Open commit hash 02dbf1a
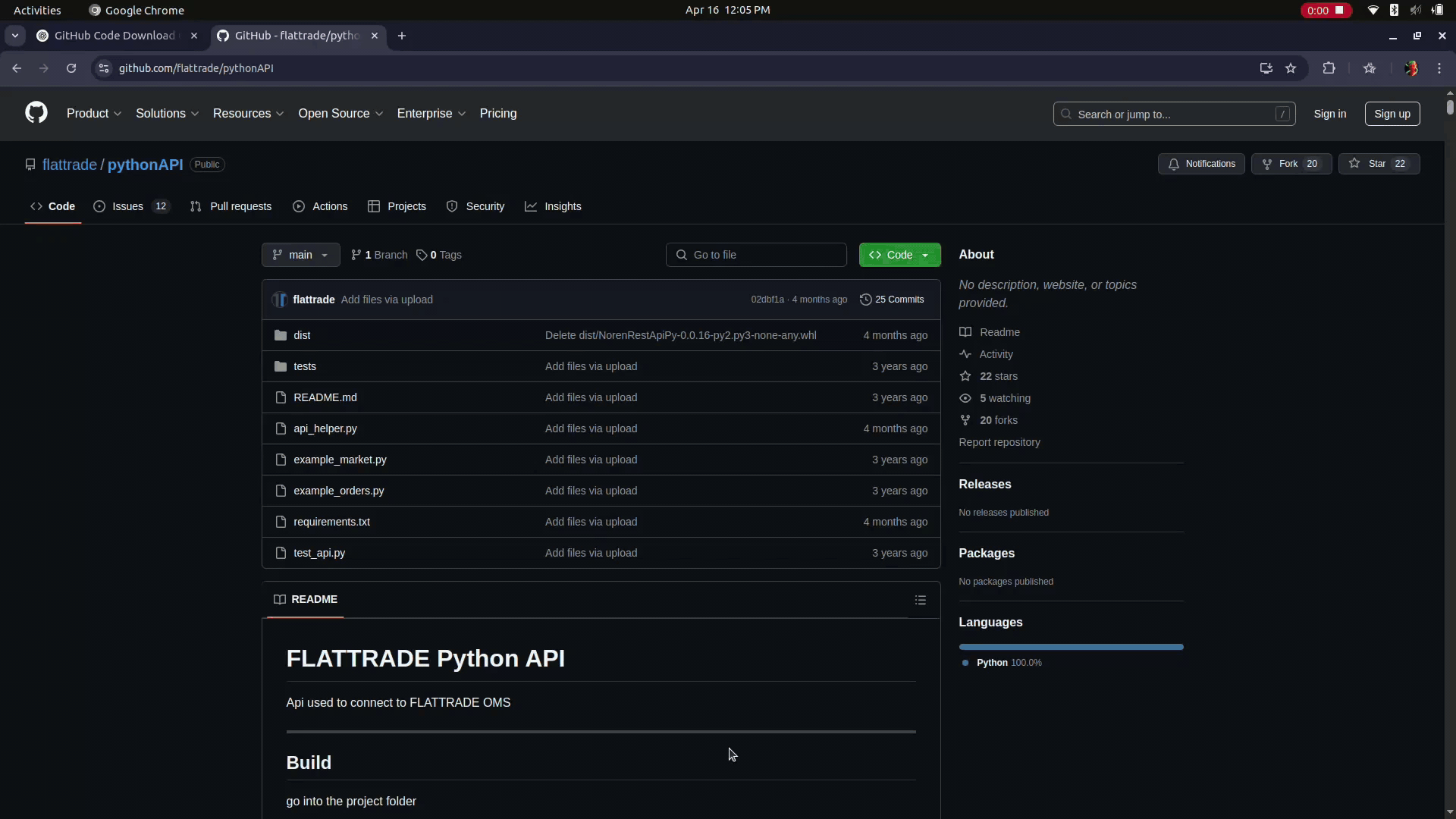 pyautogui.click(x=767, y=300)
